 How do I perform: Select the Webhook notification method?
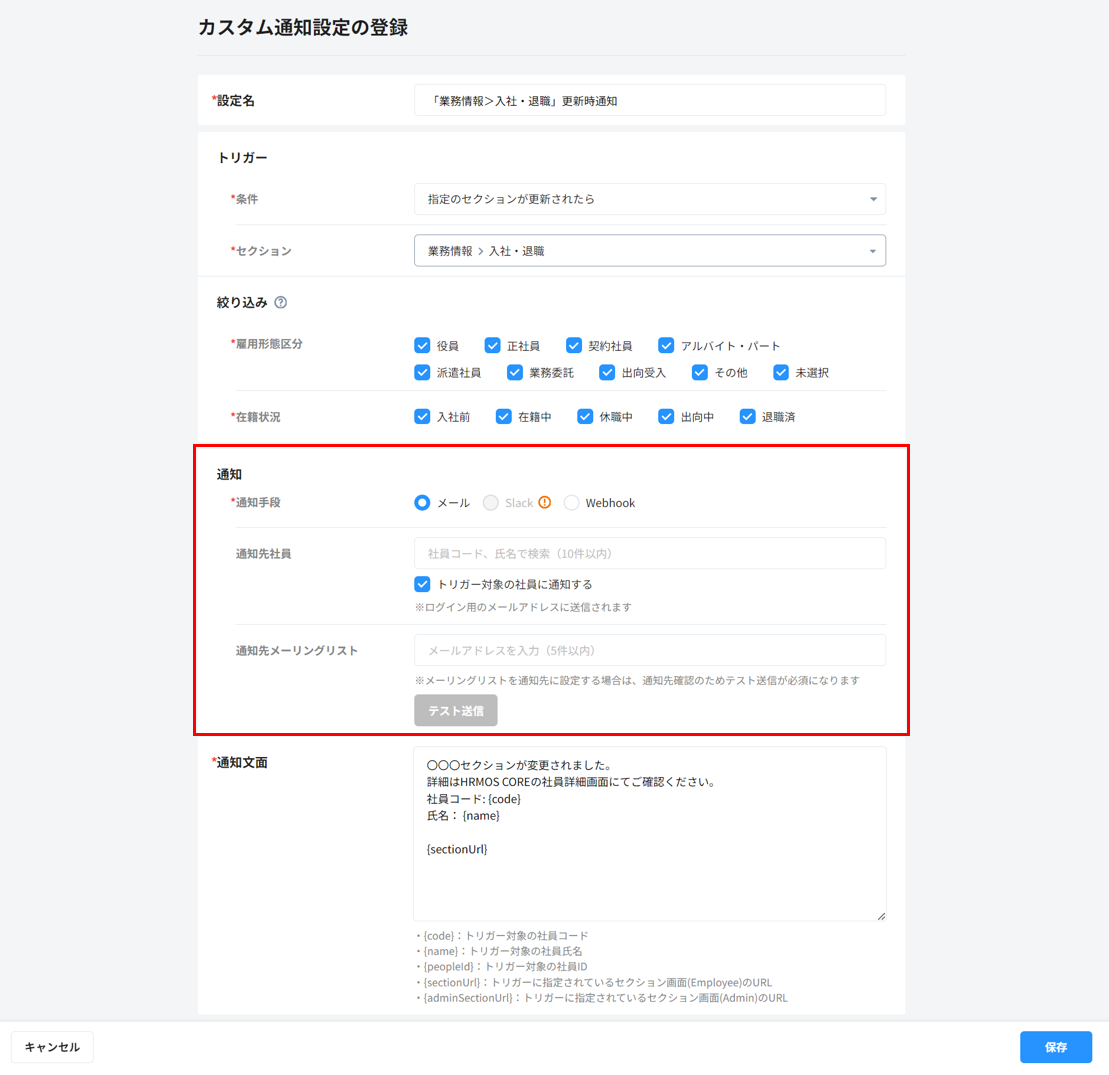[x=572, y=503]
